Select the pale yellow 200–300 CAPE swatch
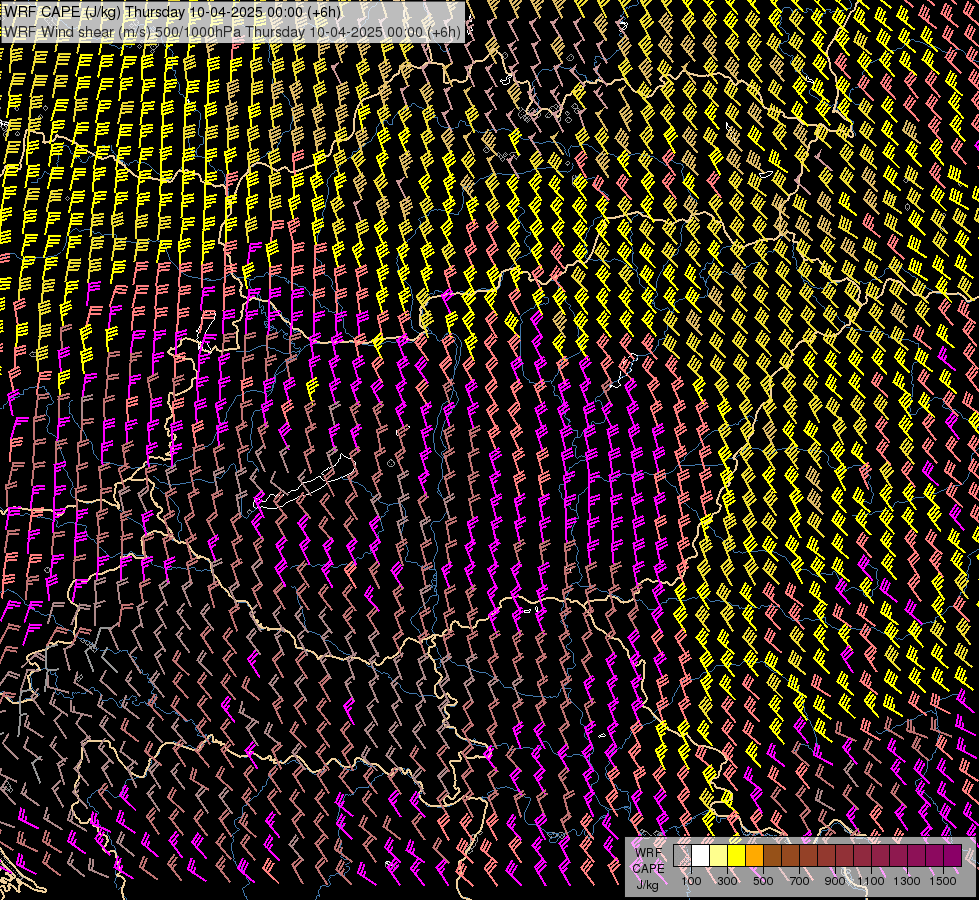Viewport: 979px width, 900px height. pos(719,855)
